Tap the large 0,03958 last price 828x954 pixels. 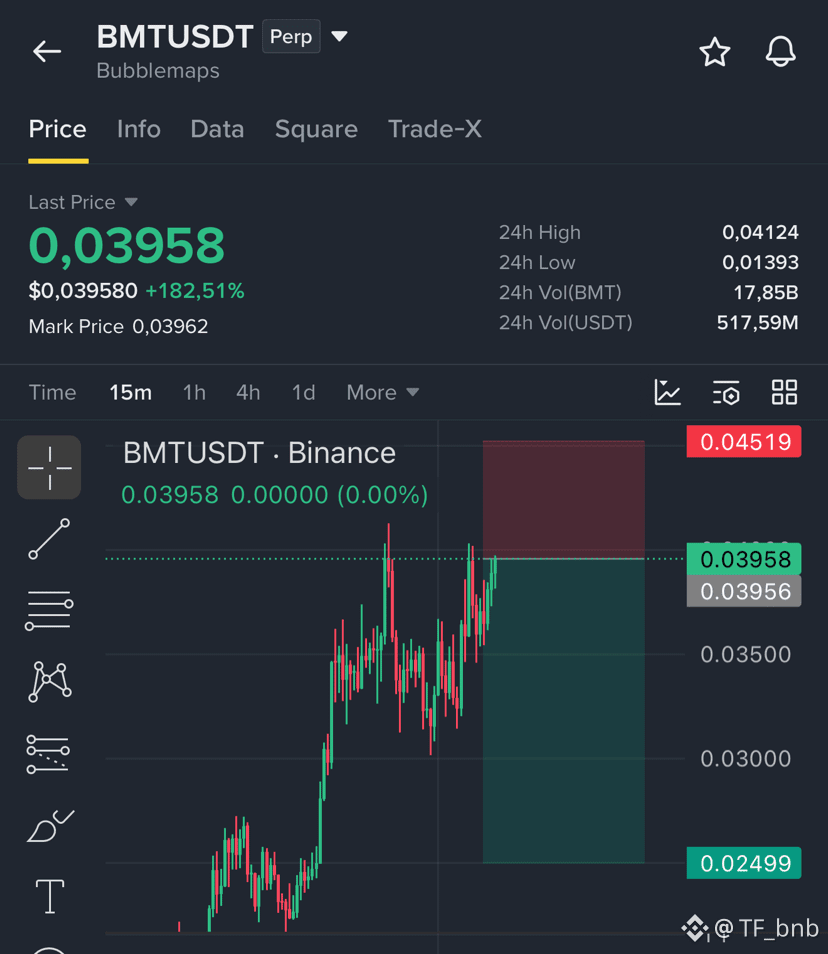pyautogui.click(x=127, y=246)
